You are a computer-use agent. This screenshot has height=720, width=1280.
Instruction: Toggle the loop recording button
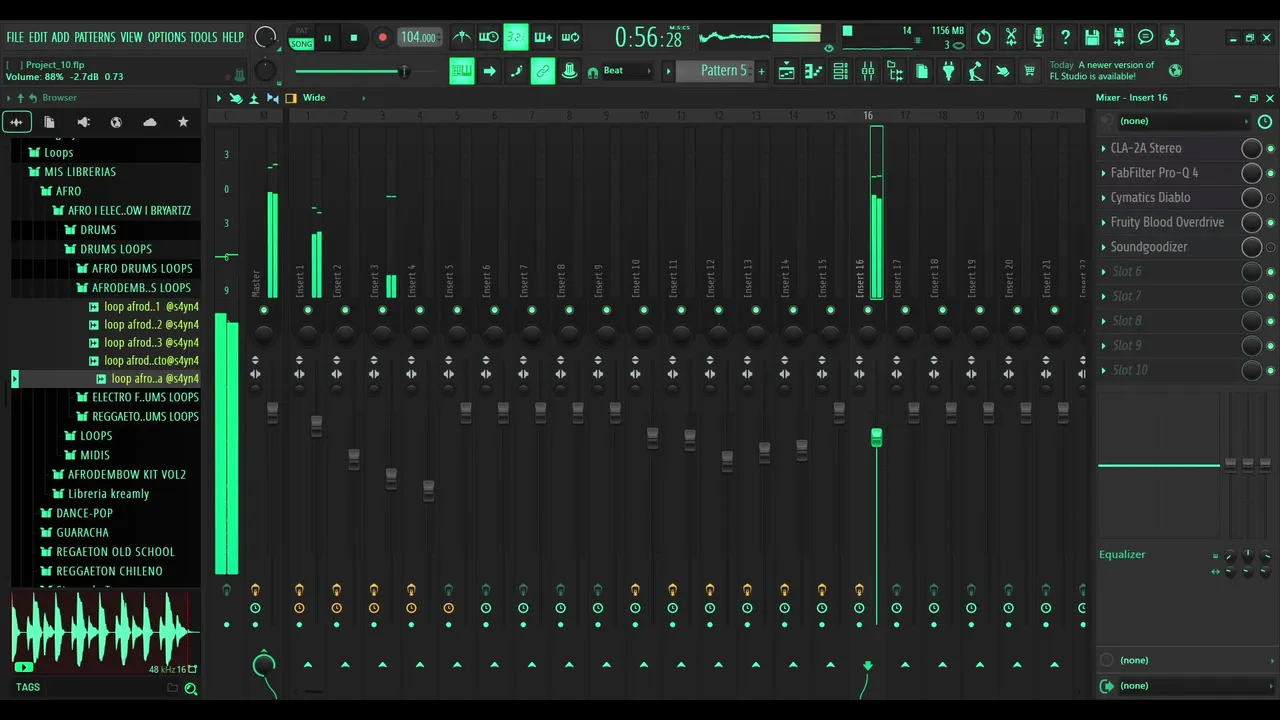[570, 38]
